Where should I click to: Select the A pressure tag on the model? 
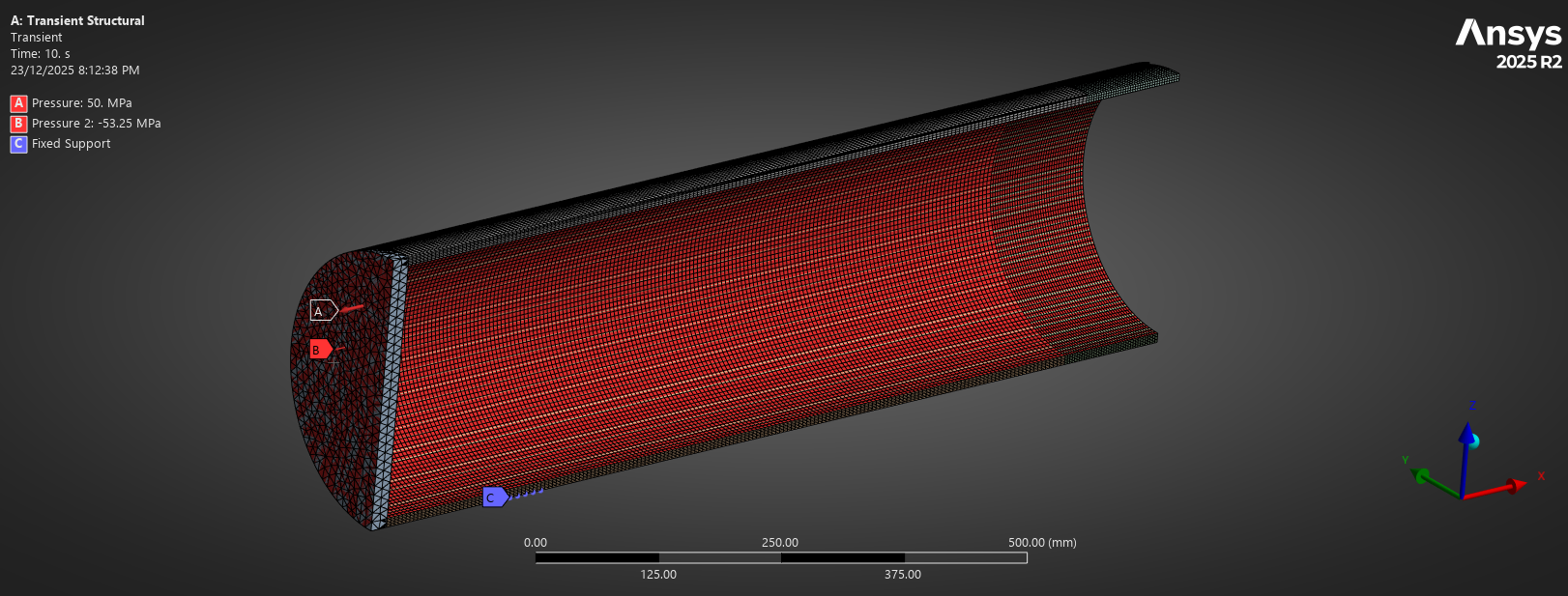(x=322, y=310)
